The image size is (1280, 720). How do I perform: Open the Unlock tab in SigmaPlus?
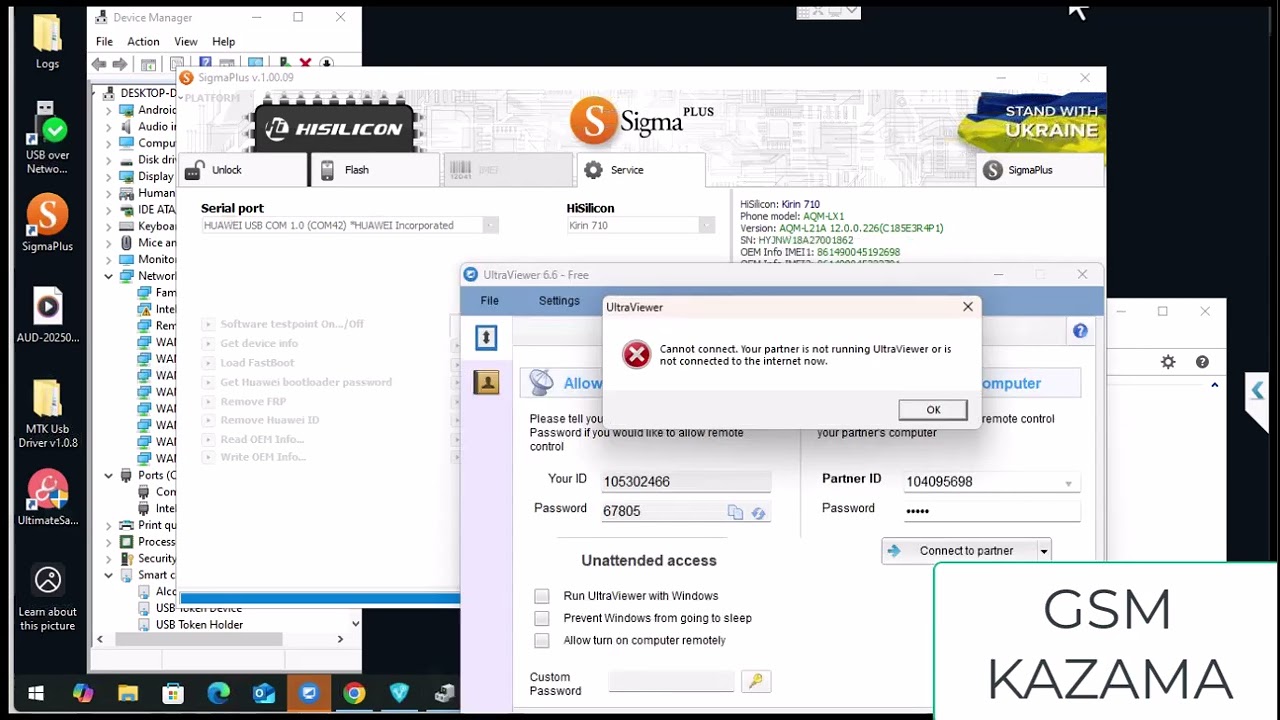(x=242, y=170)
